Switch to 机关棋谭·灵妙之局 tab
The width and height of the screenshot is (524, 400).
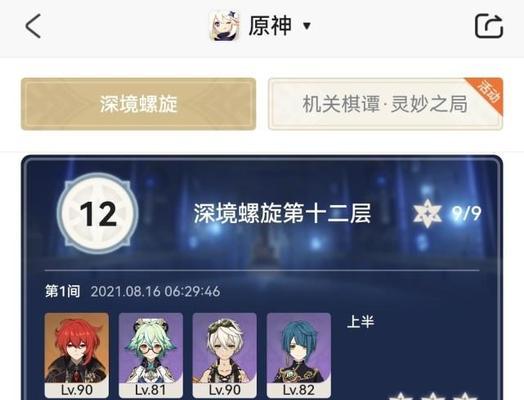(x=385, y=104)
